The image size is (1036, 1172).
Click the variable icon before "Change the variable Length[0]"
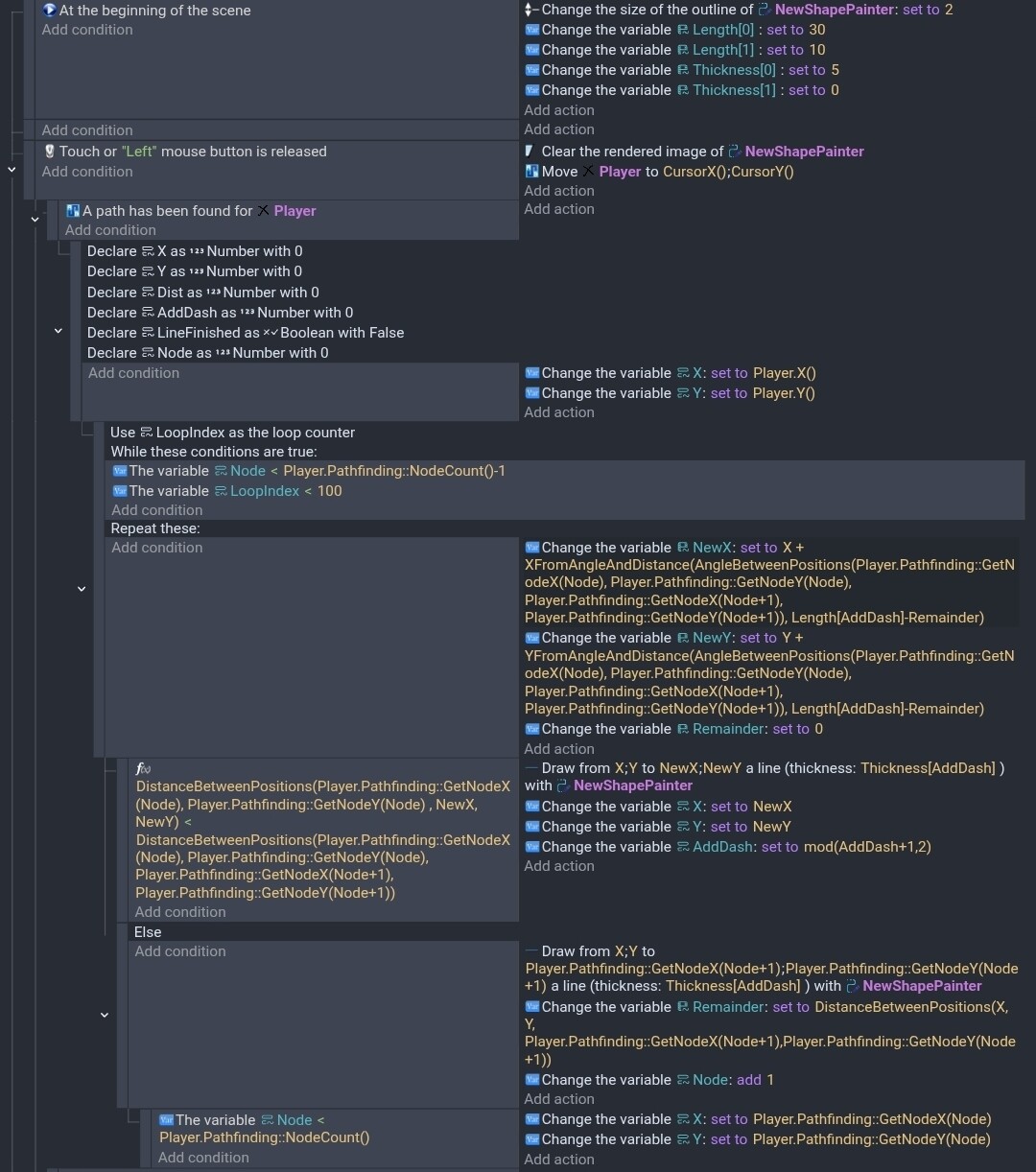[x=531, y=30]
